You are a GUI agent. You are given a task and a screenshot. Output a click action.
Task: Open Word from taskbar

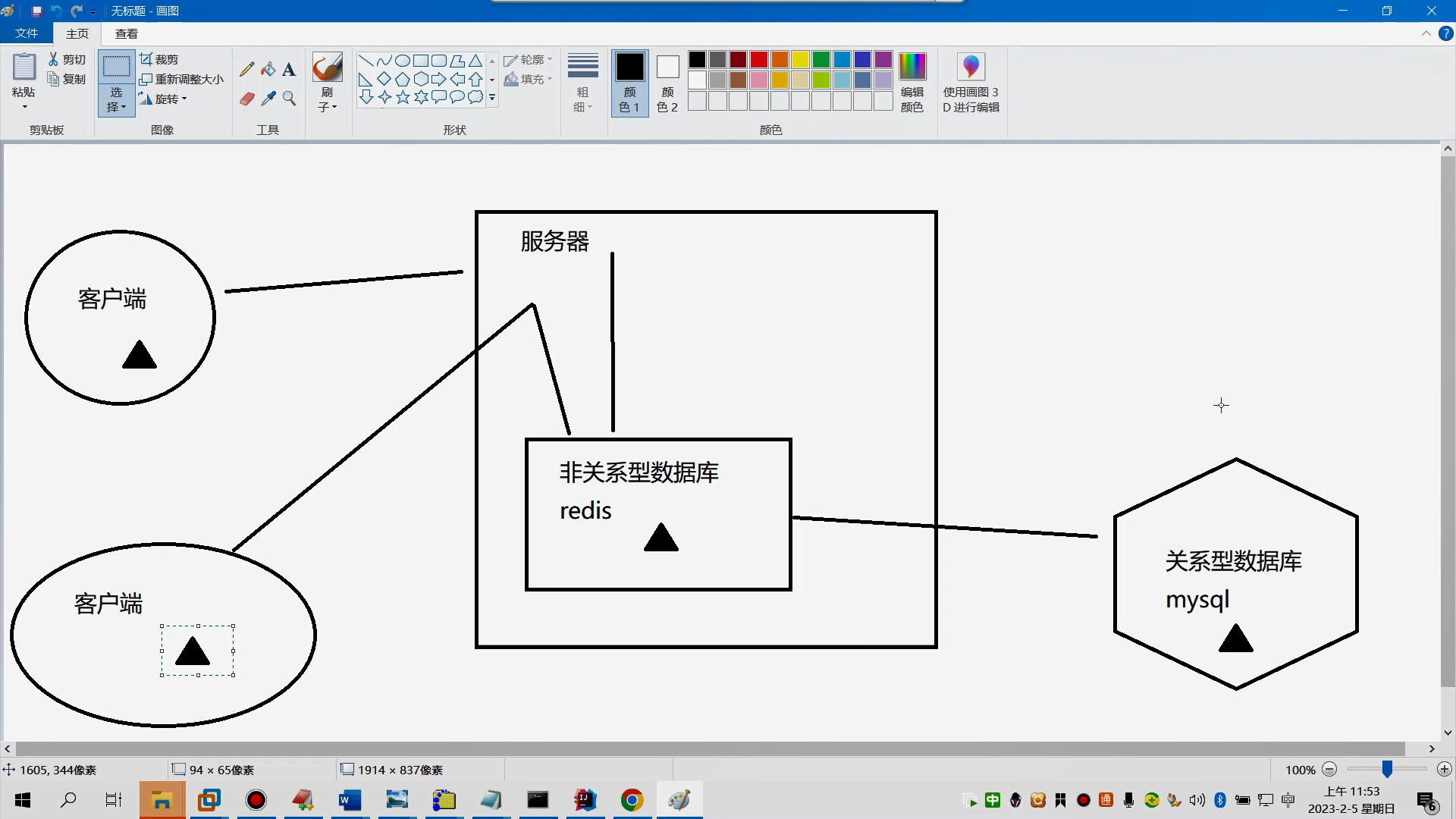(350, 800)
